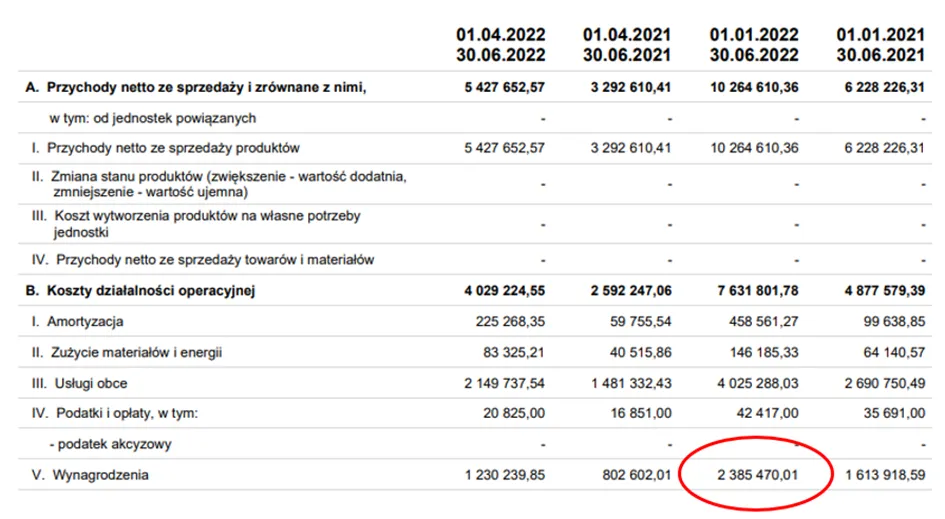Click the value 4 029 224,55
Screen dimensions: 945x519
[504, 291]
